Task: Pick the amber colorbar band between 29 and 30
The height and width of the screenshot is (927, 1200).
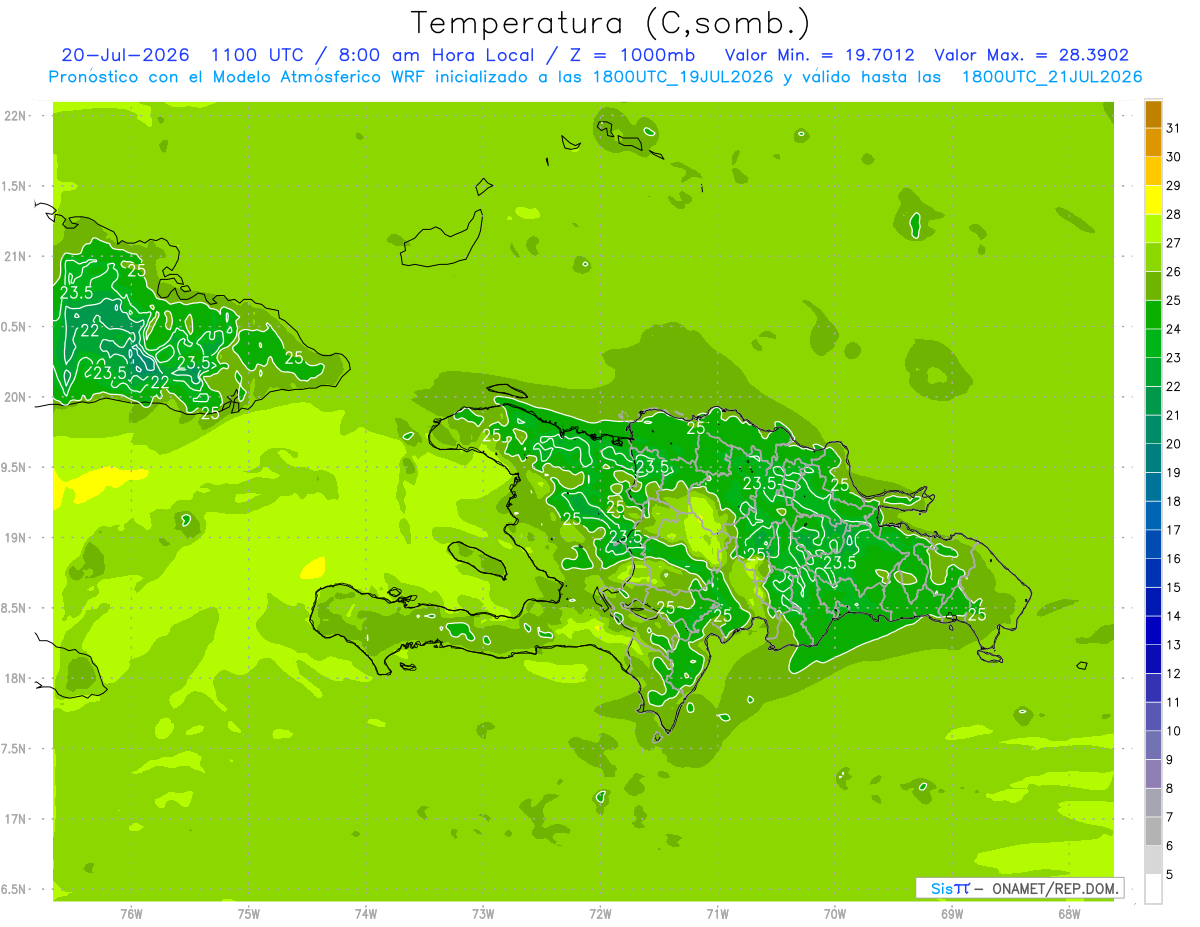Action: [x=1153, y=171]
